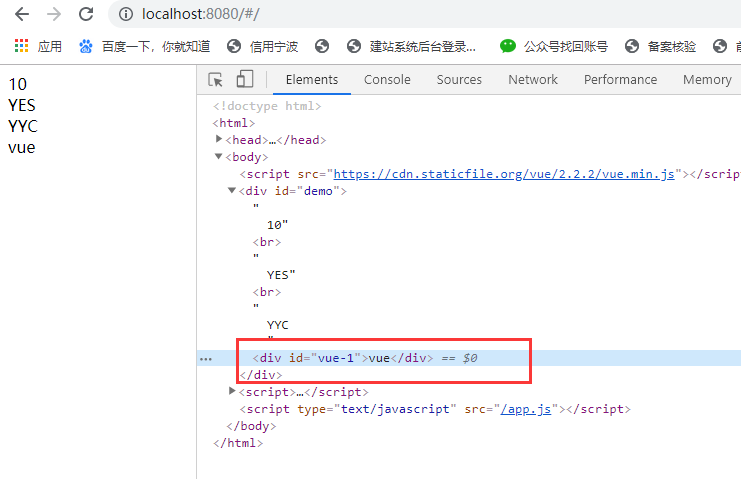Switch to the Console tab
Image resolution: width=741 pixels, height=479 pixels.
(387, 79)
